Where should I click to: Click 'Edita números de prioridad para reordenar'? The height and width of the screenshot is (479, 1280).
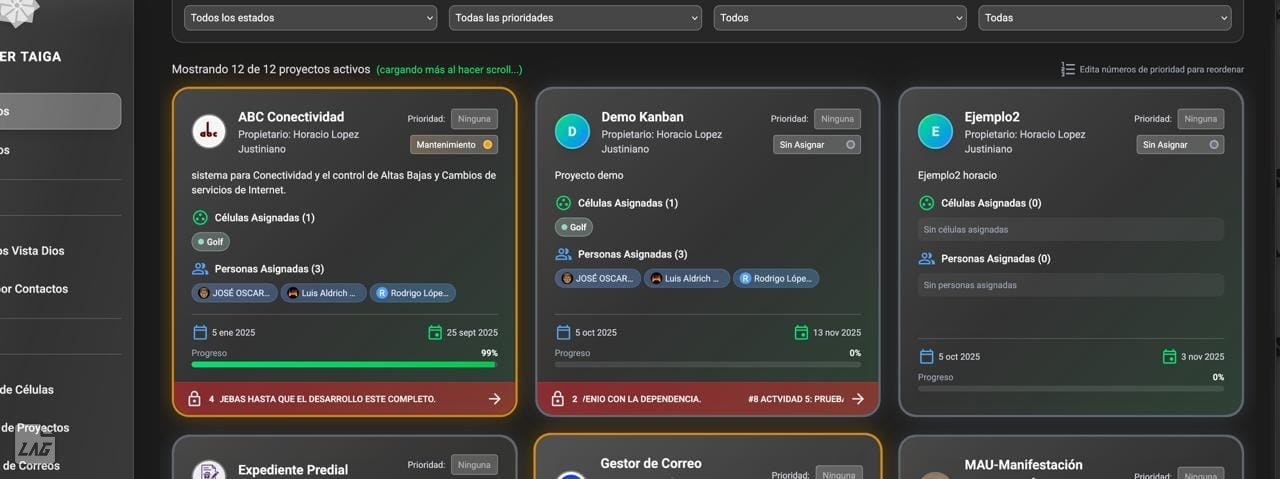[1162, 70]
